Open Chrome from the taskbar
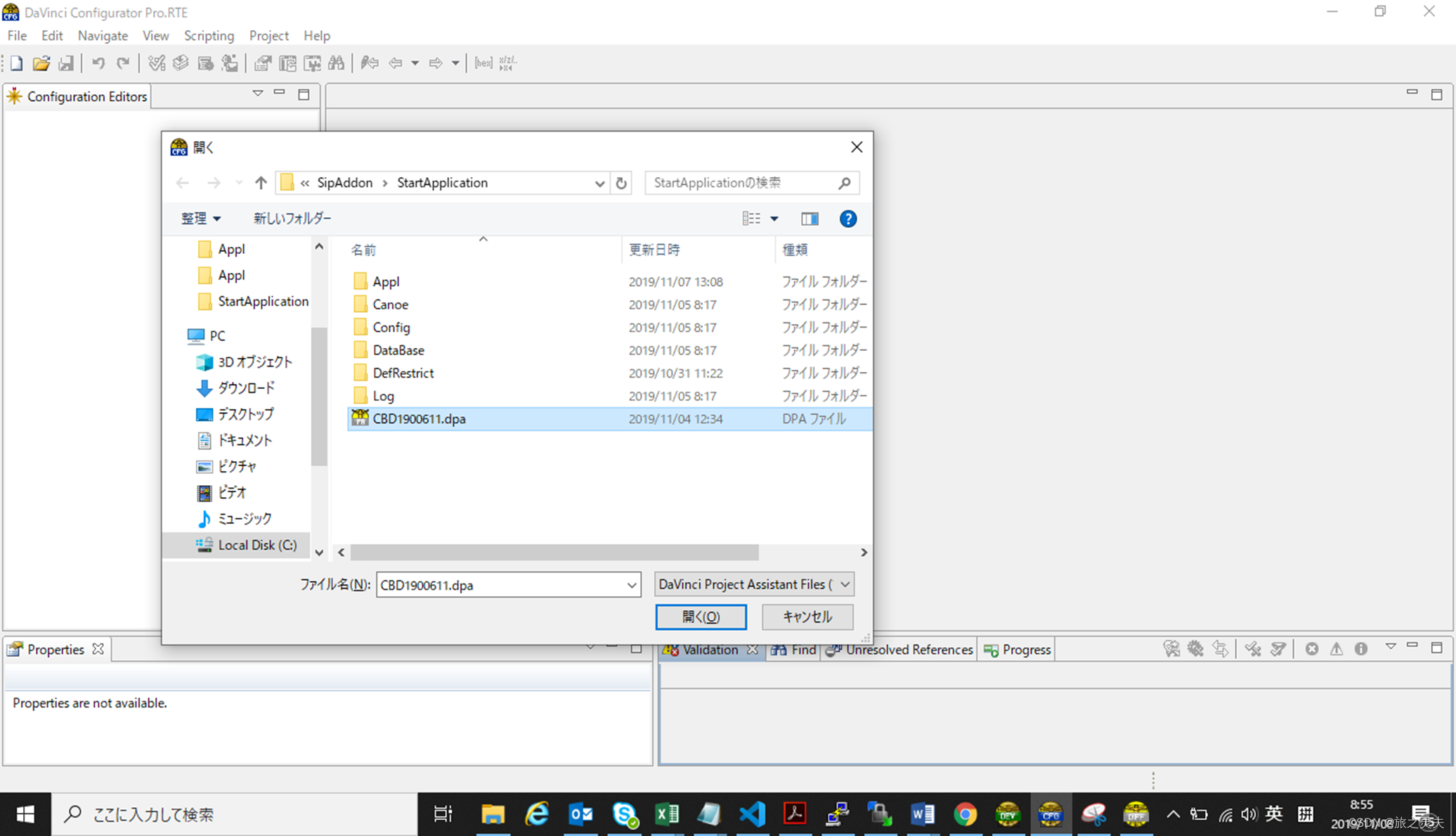Image resolution: width=1456 pixels, height=836 pixels. pos(965,814)
